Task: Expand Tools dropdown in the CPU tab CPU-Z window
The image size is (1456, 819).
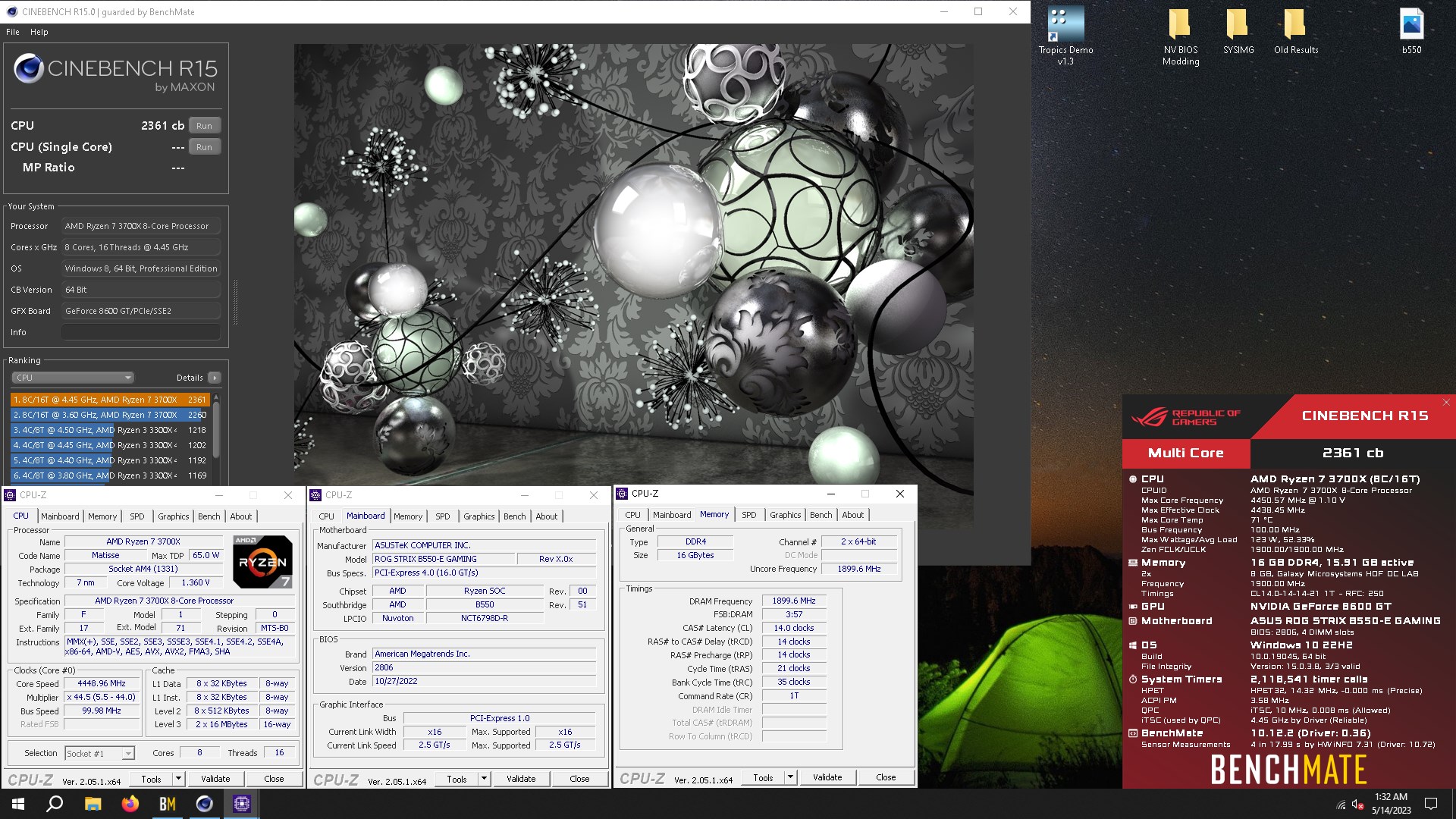Action: point(178,779)
